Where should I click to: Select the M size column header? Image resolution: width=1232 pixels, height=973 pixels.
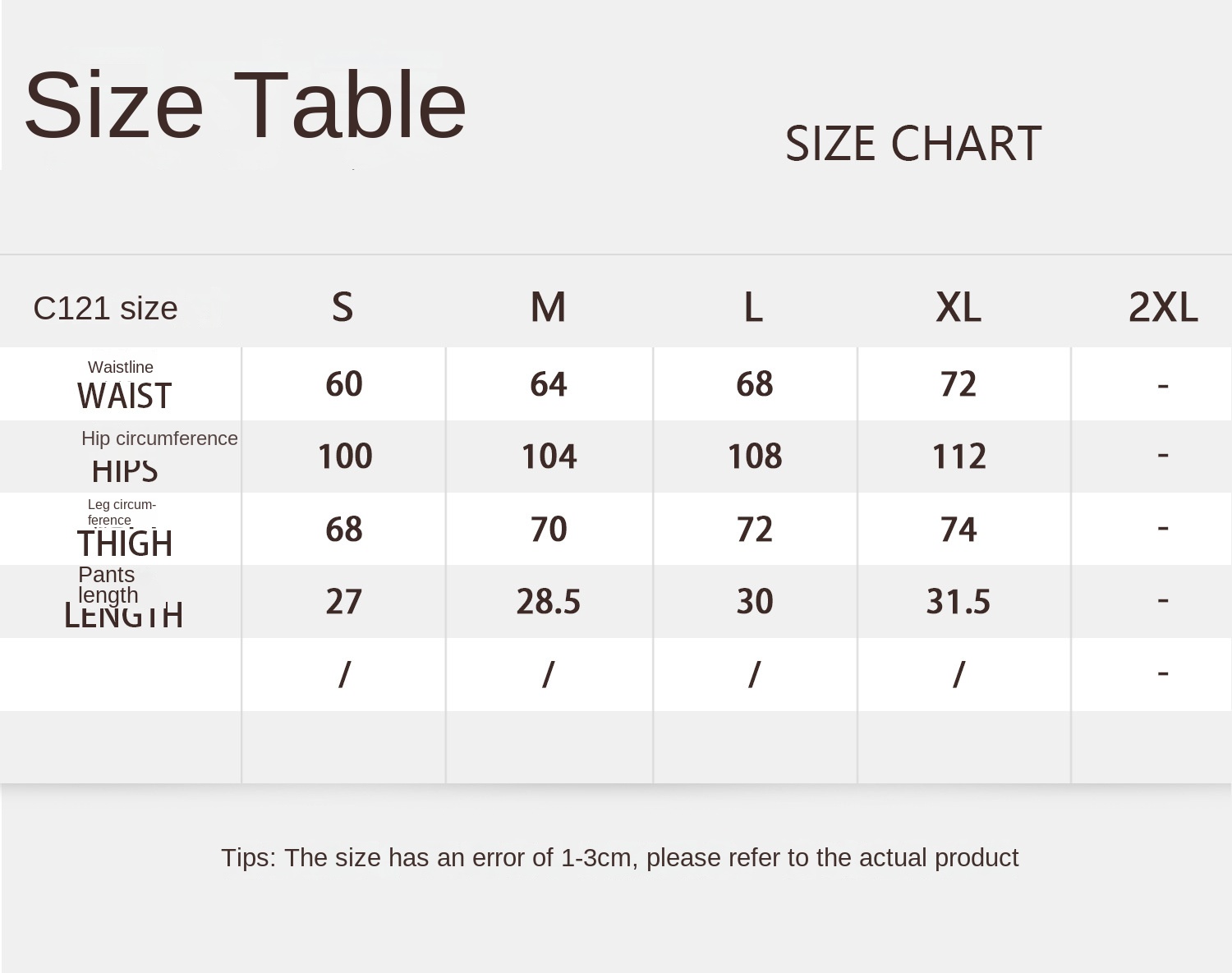548,307
